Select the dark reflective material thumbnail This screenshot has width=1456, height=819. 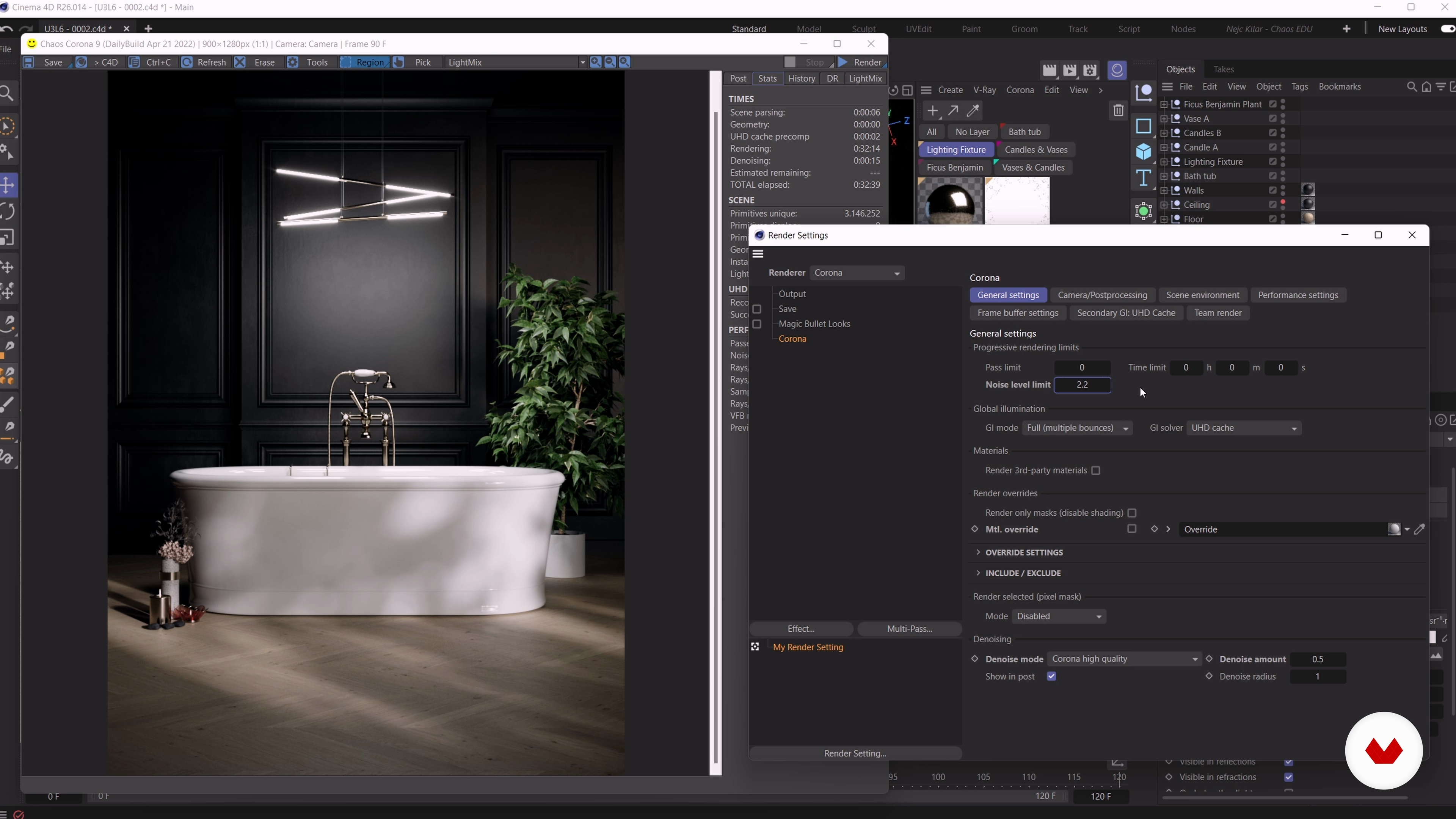(x=949, y=201)
